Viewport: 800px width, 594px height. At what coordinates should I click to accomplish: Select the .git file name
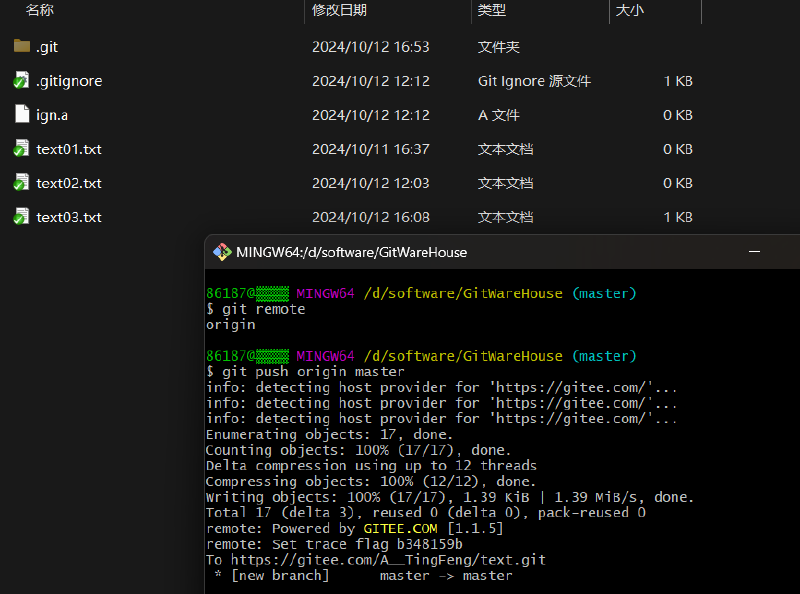[47, 47]
